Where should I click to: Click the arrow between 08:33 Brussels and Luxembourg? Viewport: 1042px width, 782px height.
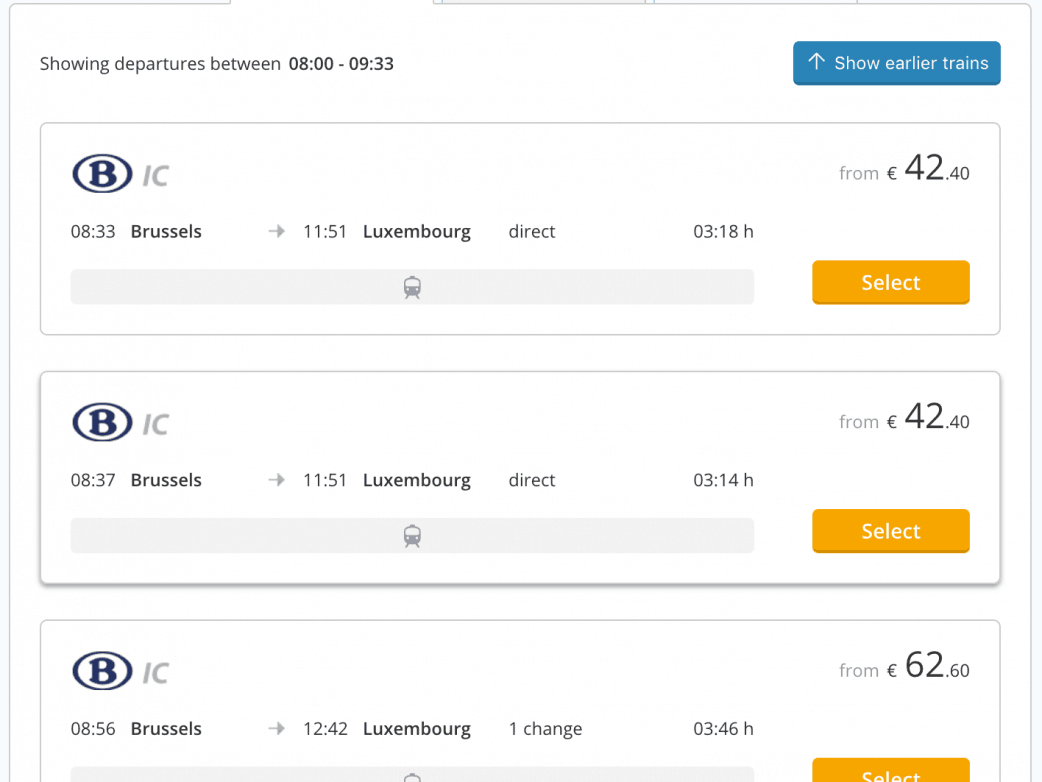coord(277,232)
